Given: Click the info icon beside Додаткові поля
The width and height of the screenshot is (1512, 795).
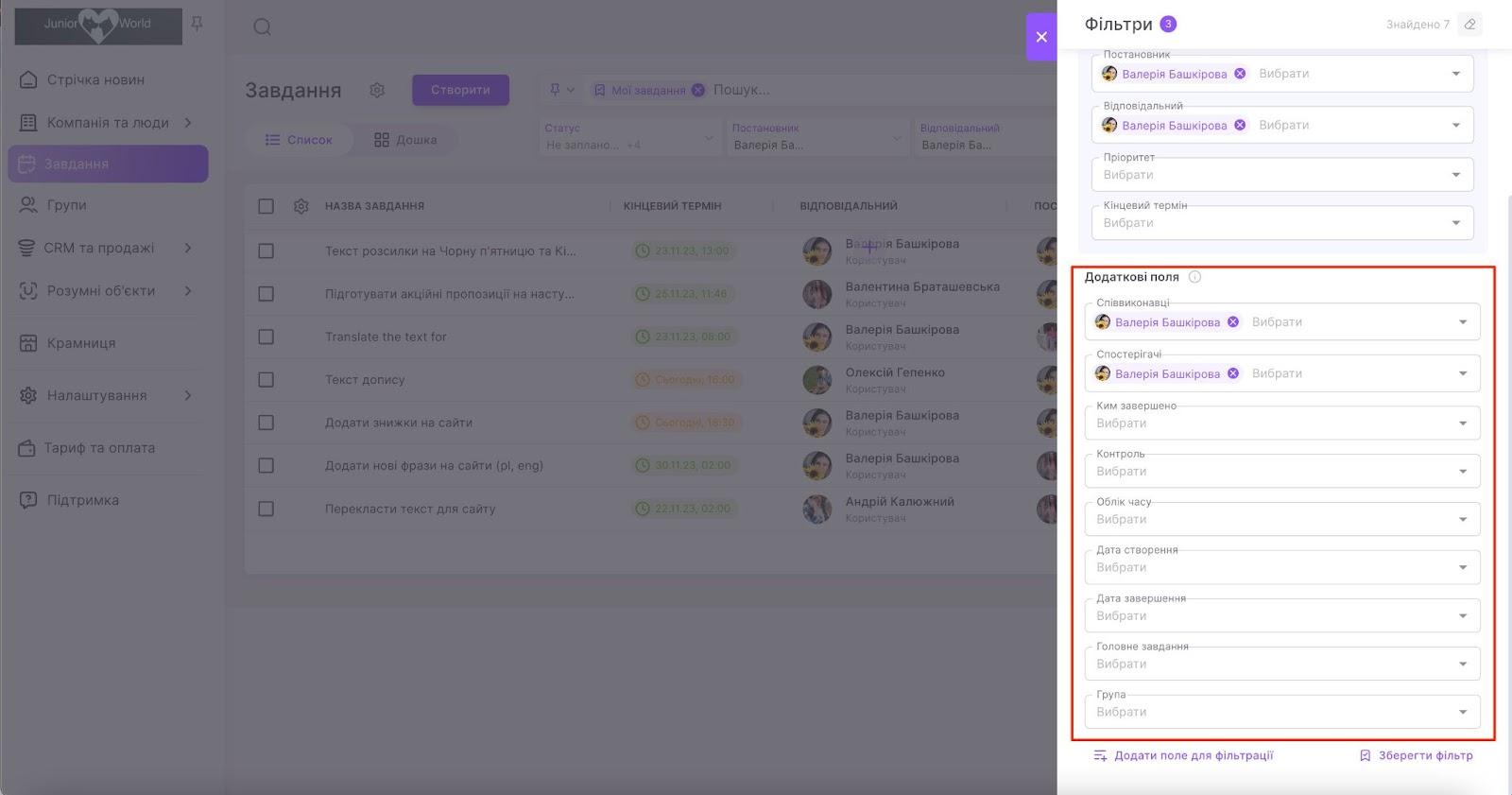Looking at the screenshot, I should point(1194,277).
